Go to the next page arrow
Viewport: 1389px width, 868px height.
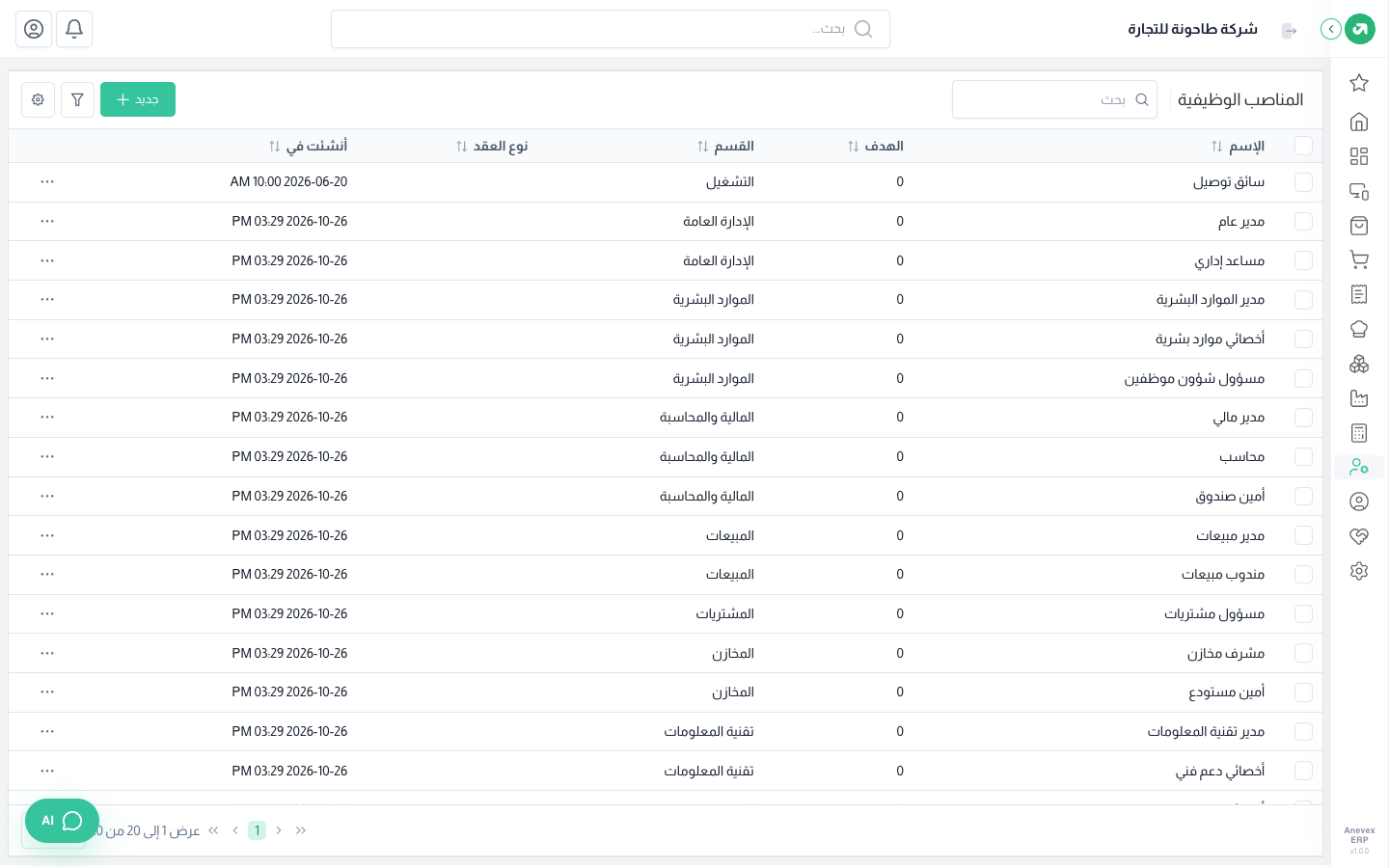pos(235,830)
